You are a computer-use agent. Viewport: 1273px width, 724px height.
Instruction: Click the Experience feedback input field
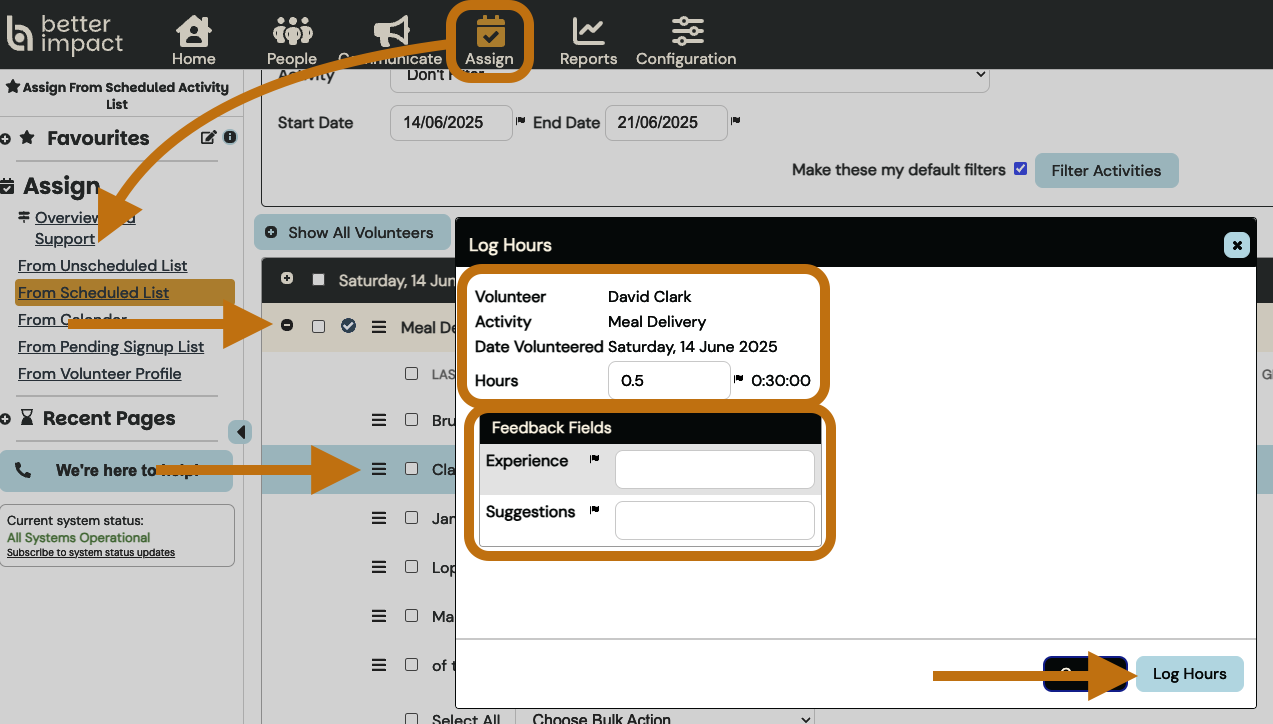(x=714, y=470)
